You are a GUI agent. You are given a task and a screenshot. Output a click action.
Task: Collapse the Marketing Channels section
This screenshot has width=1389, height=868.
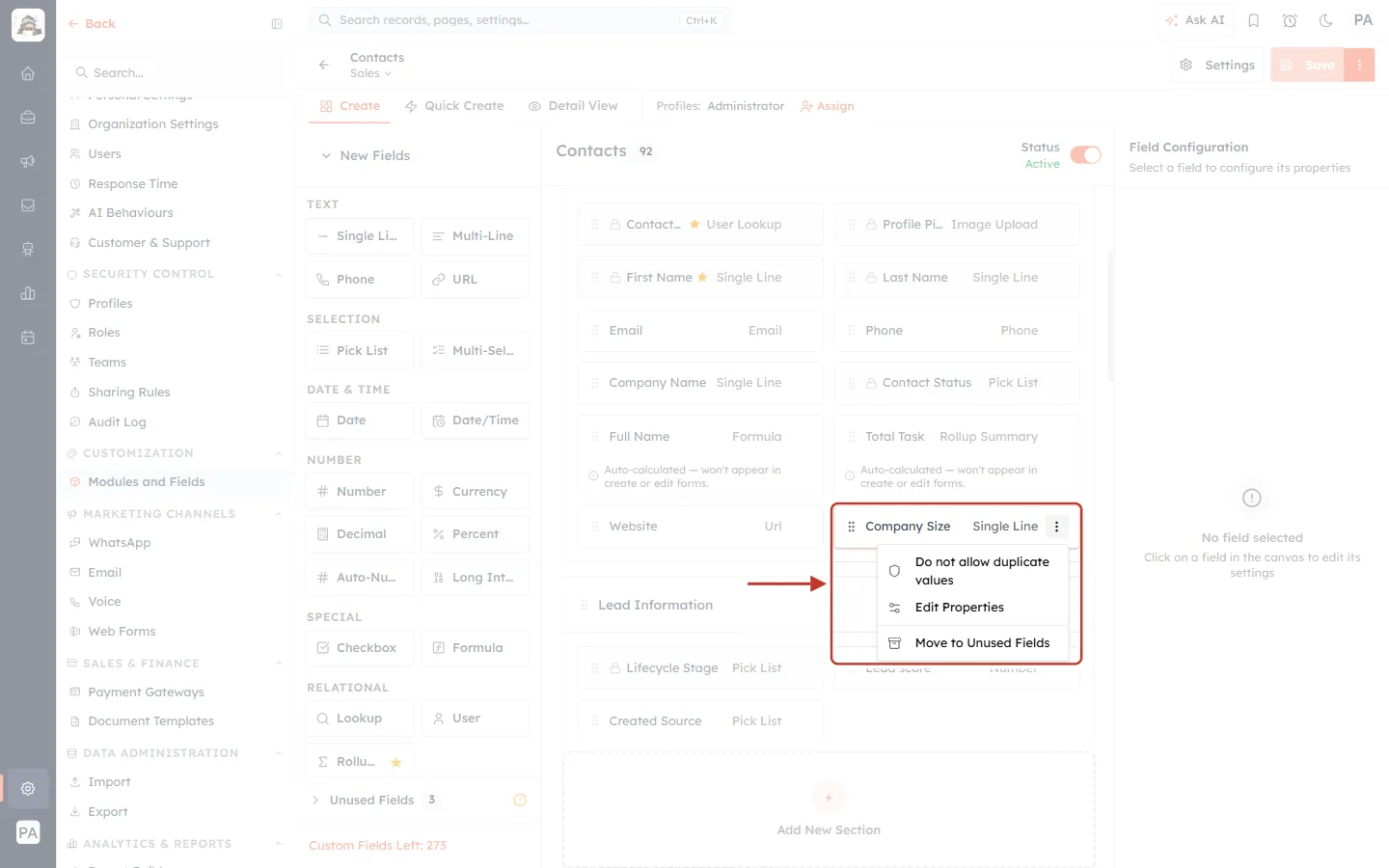pos(279,514)
